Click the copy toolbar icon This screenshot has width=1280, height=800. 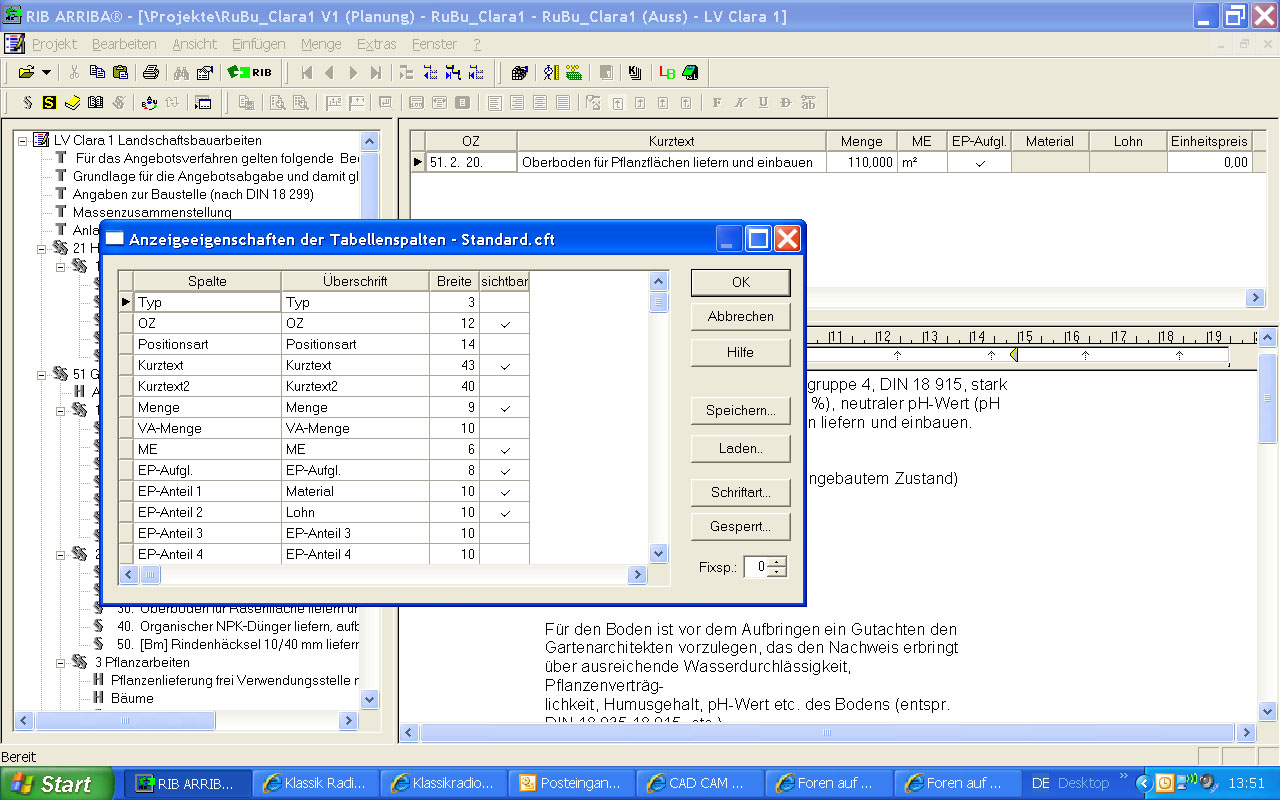(97, 72)
